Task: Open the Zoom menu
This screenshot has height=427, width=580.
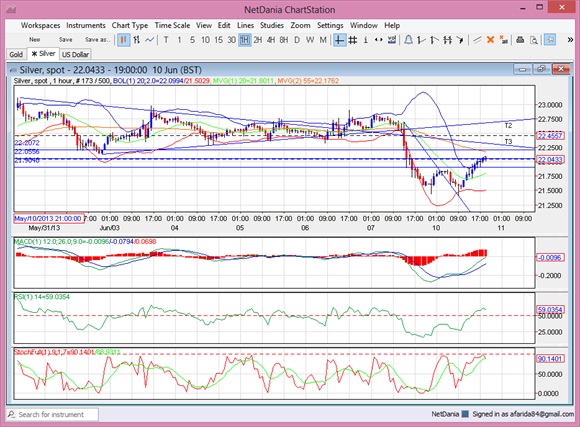Action: [x=300, y=25]
